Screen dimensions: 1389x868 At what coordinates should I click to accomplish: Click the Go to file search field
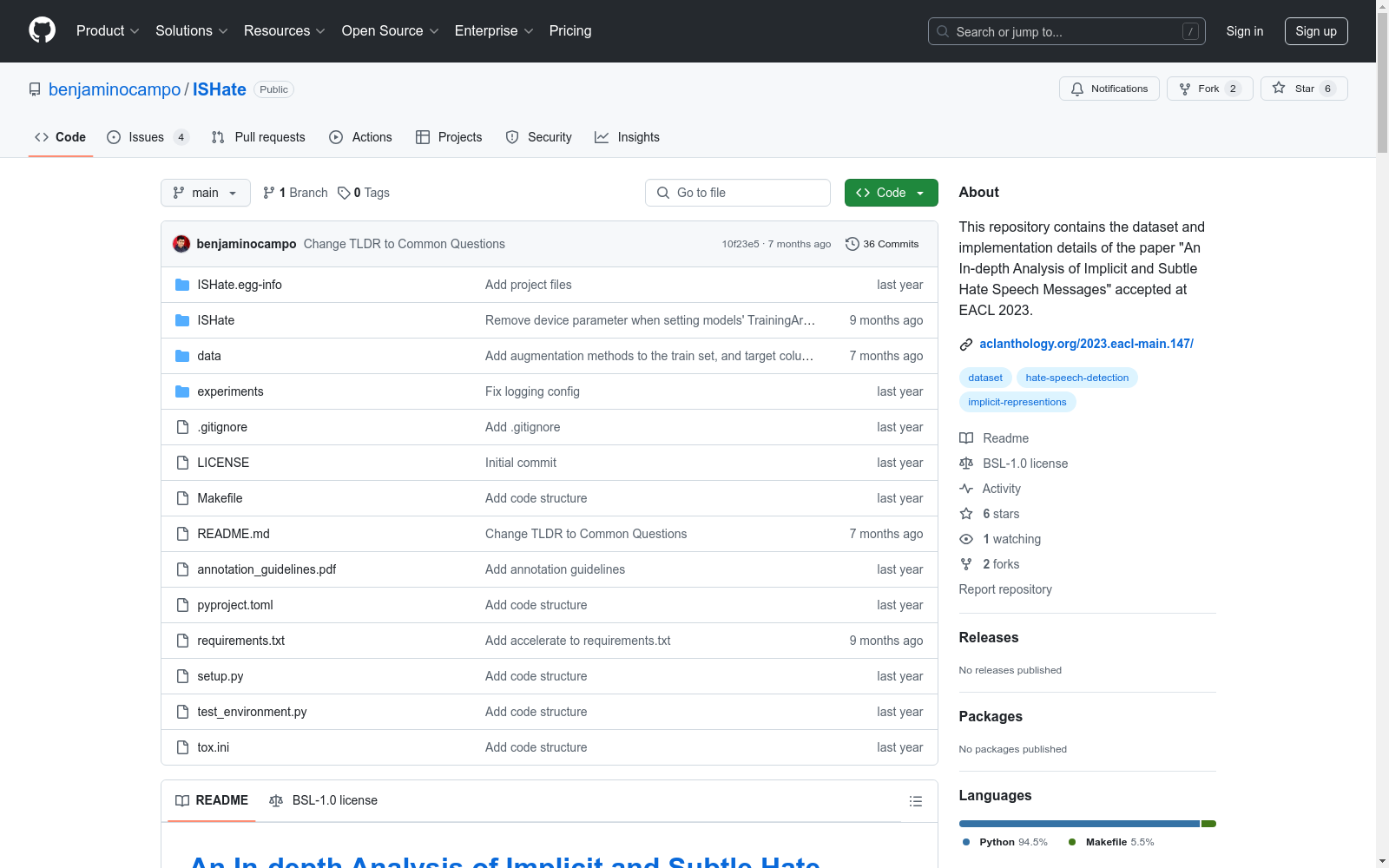pyautogui.click(x=738, y=193)
